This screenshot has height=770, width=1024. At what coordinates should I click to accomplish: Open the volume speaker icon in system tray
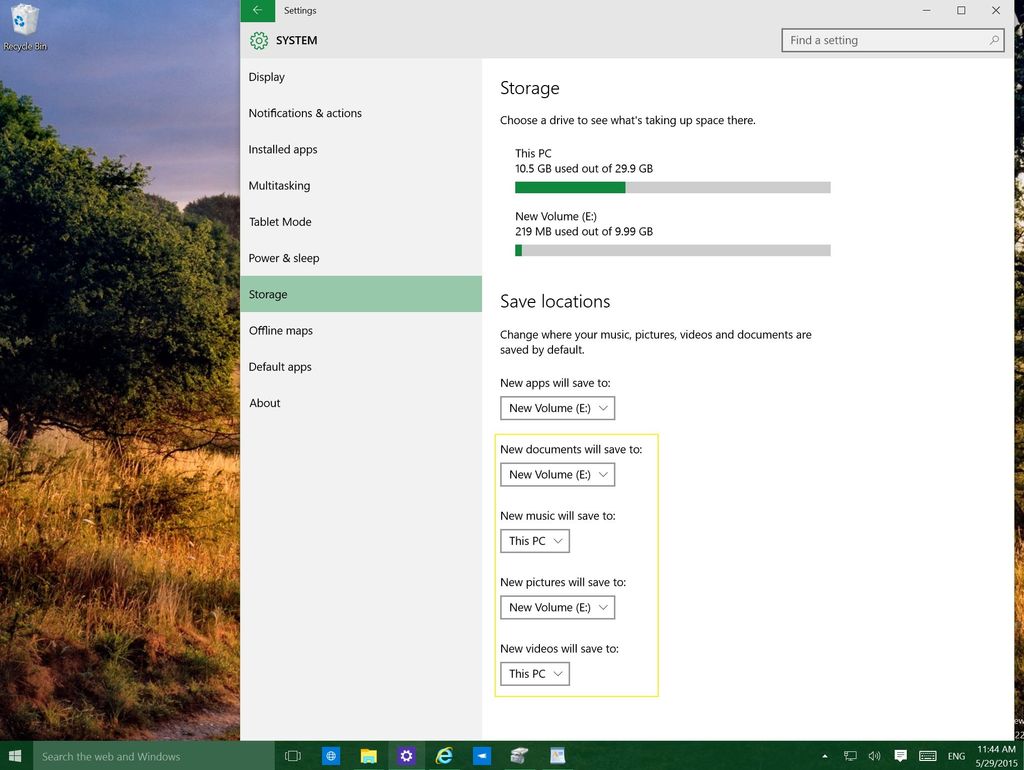(x=874, y=755)
